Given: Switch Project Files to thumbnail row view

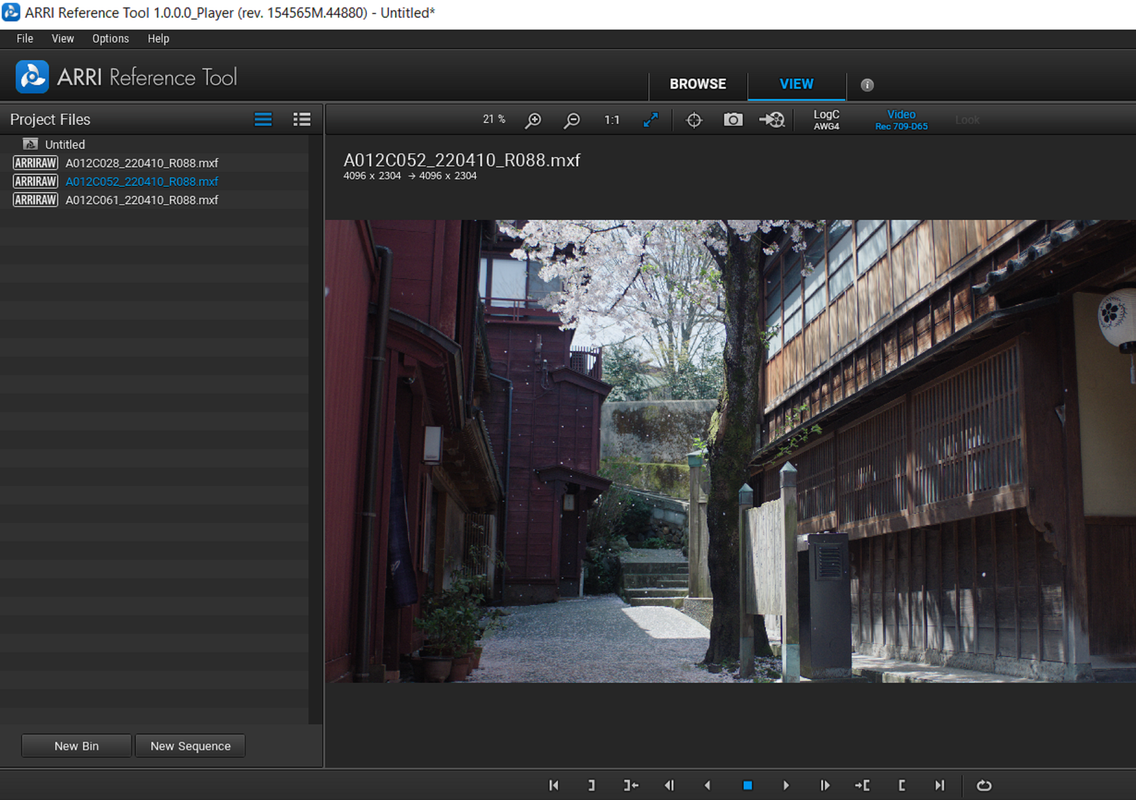Looking at the screenshot, I should coord(263,120).
